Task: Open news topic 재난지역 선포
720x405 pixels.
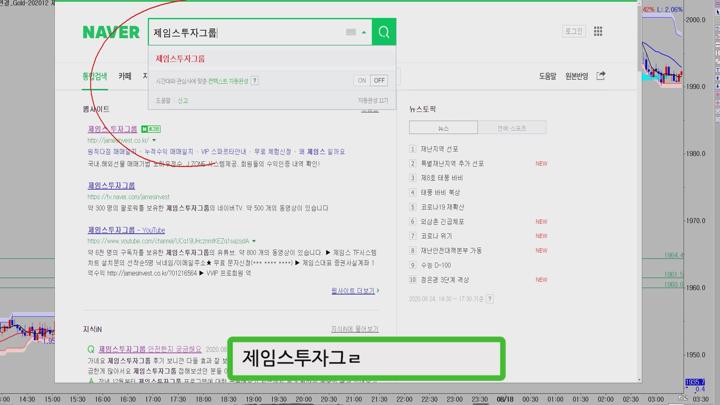Action: coord(439,149)
